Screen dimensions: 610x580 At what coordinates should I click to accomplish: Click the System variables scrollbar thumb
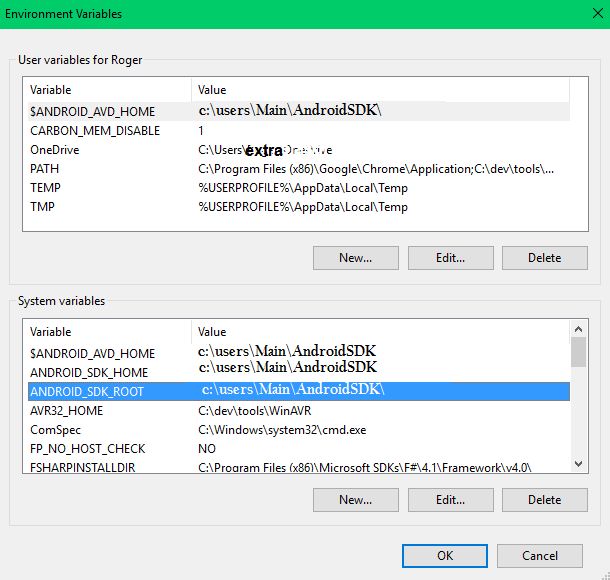[578, 352]
